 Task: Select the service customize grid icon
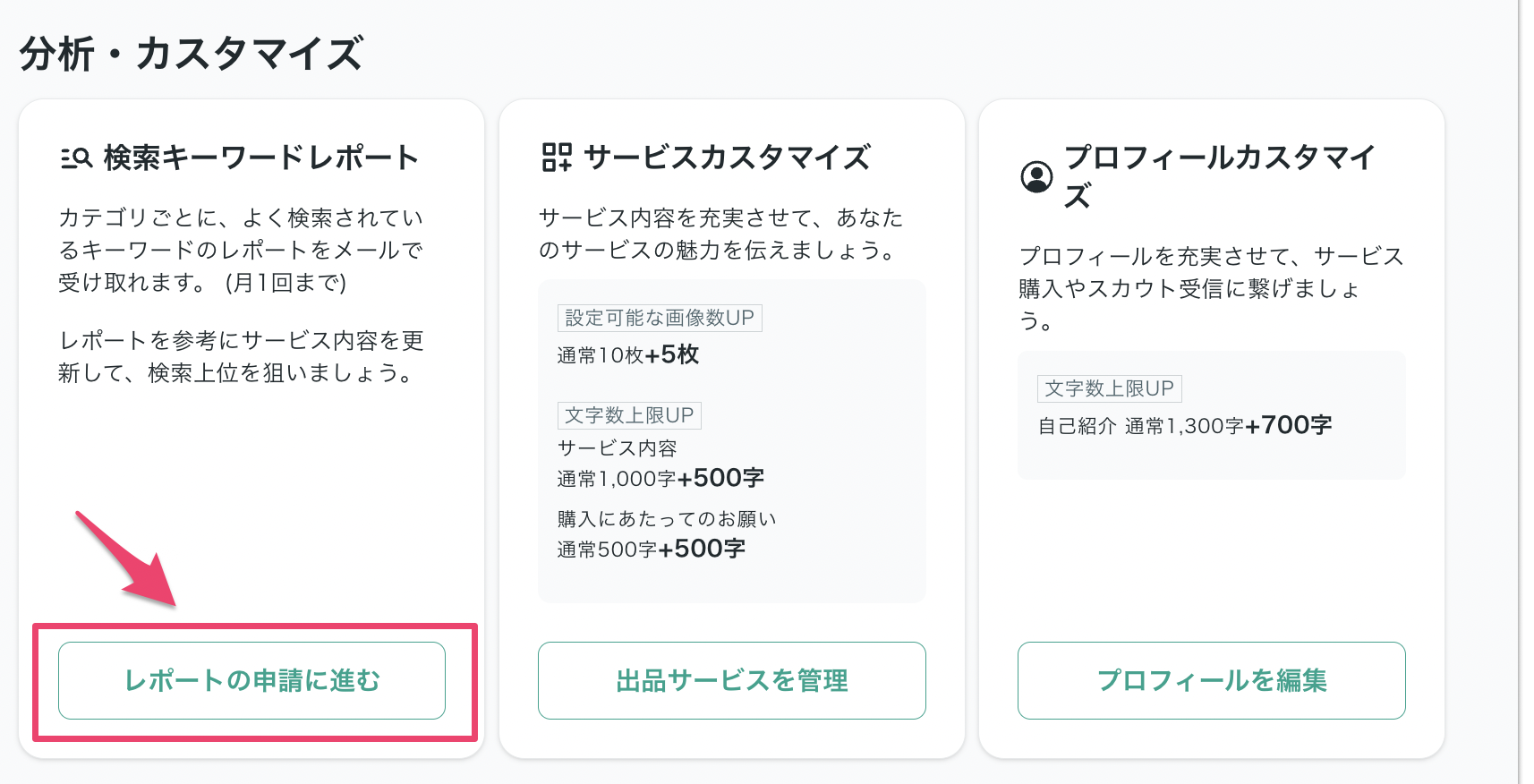pyautogui.click(x=555, y=158)
